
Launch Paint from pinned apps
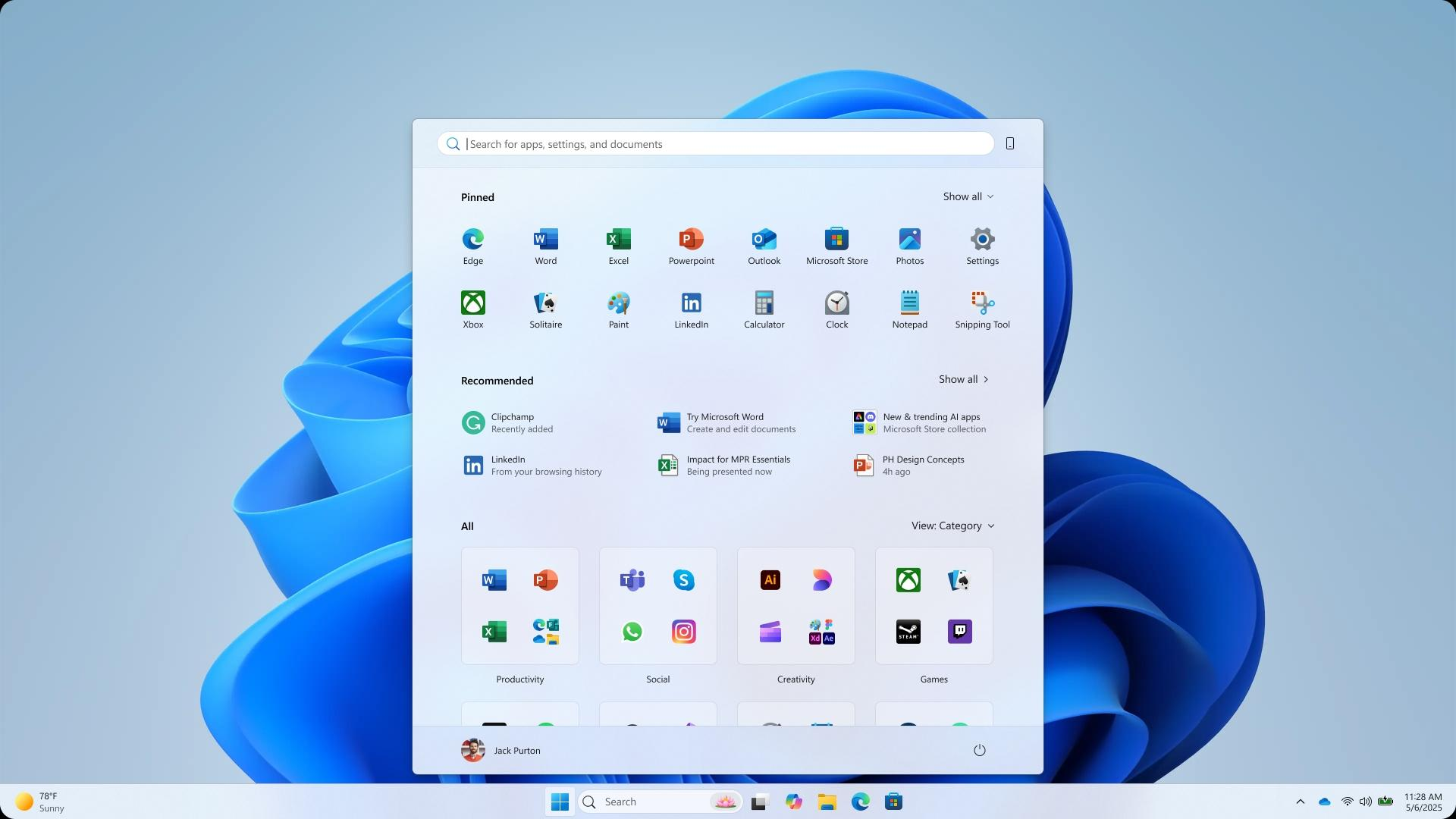tap(618, 309)
